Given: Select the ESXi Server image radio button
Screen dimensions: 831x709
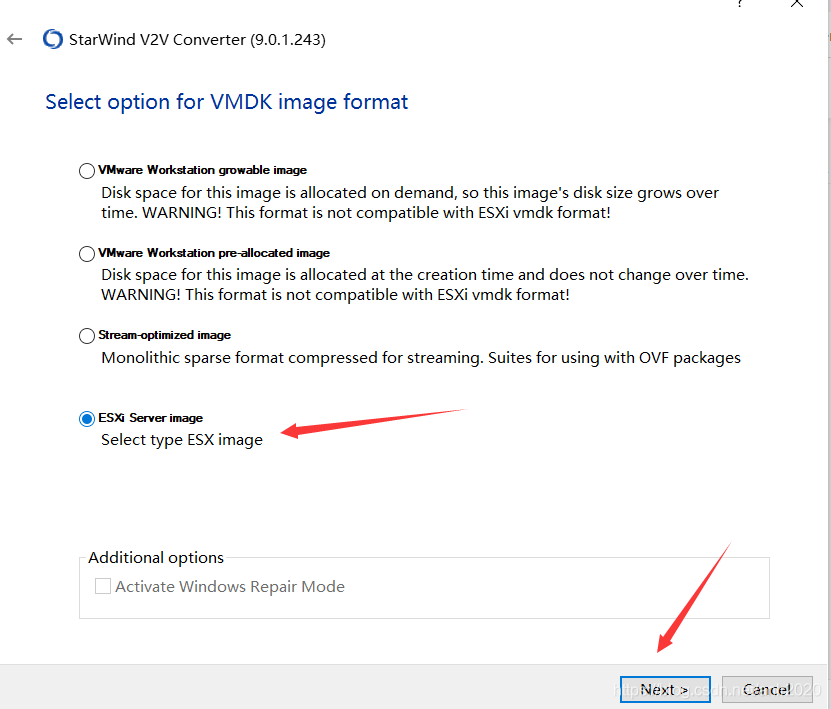Looking at the screenshot, I should [x=87, y=419].
